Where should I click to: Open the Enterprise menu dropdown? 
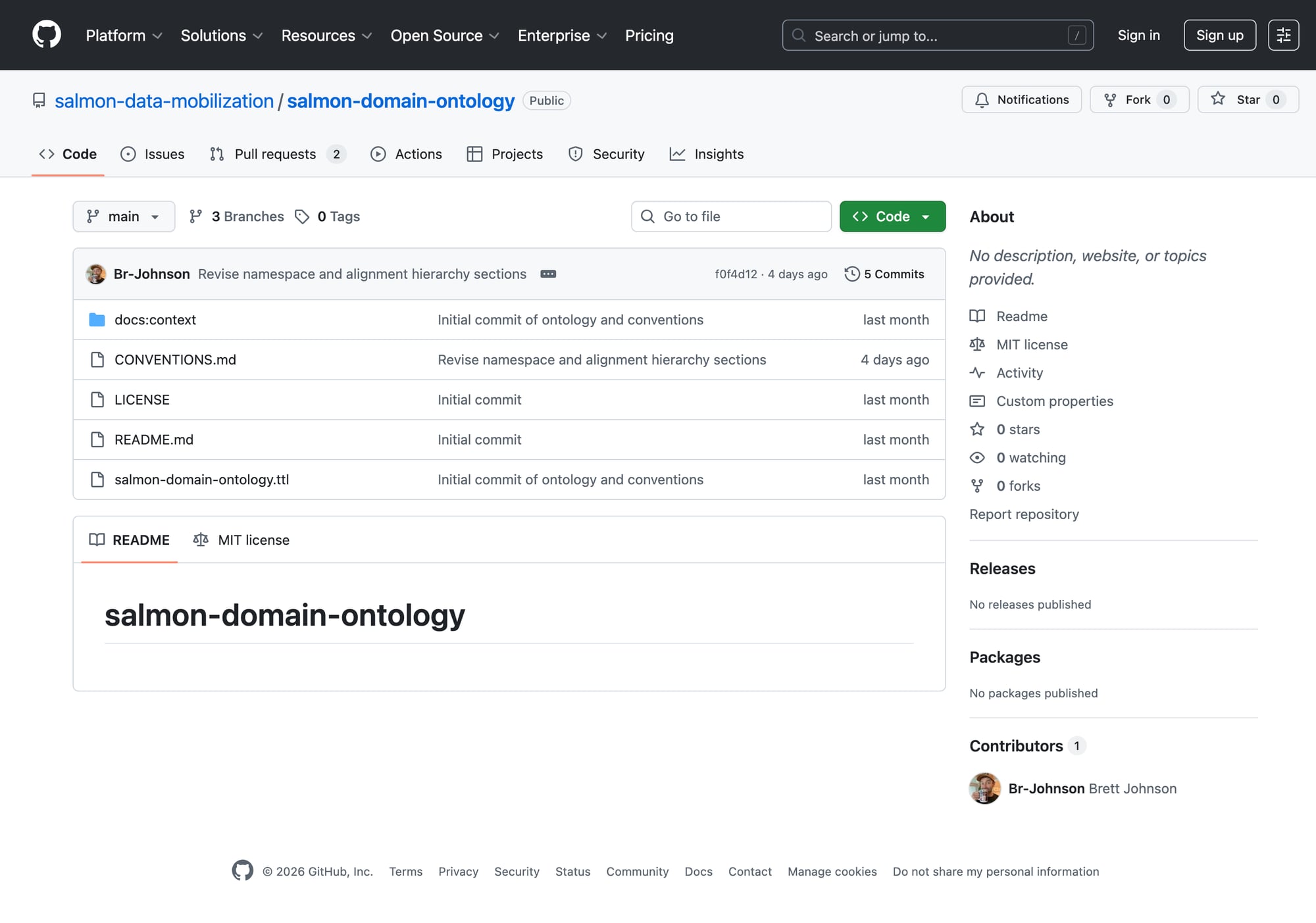tap(562, 36)
